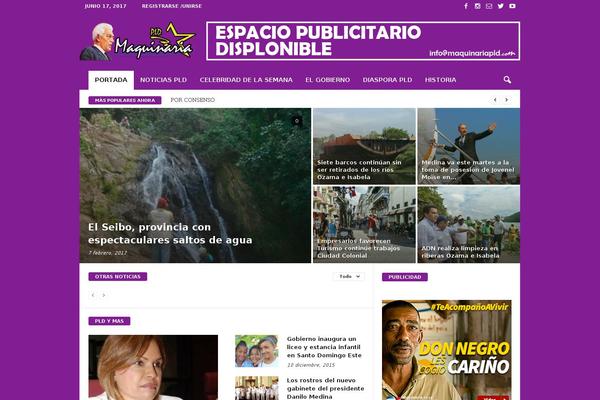The width and height of the screenshot is (600, 400).
Task: Open the Twitter social icon
Action: tap(501, 6)
